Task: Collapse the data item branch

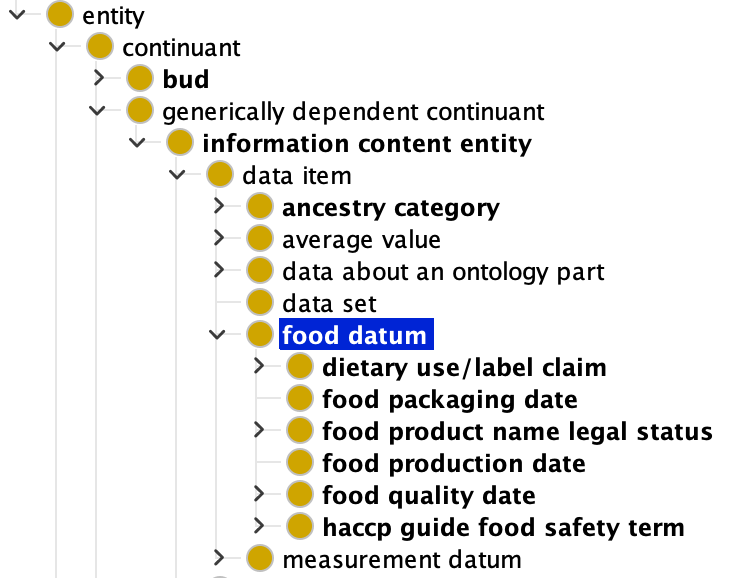Action: point(177,175)
